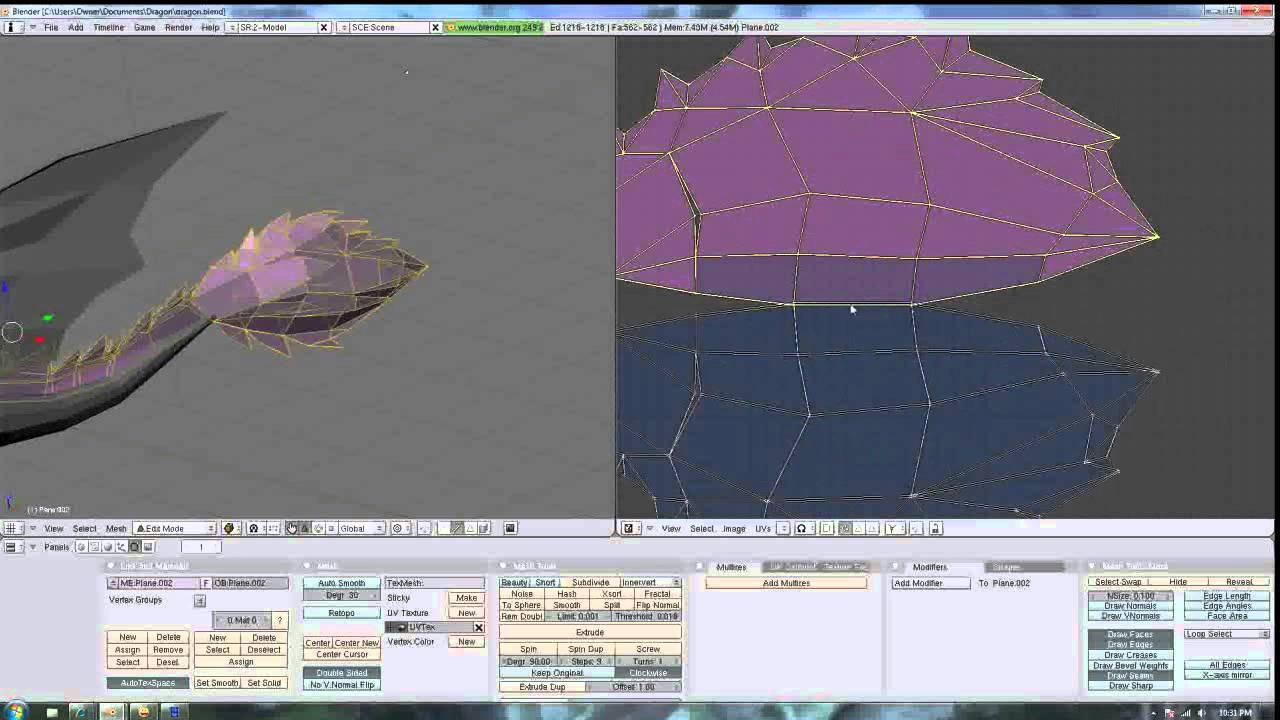
Task: Click the render preview icon in 3D header
Action: tap(510, 528)
